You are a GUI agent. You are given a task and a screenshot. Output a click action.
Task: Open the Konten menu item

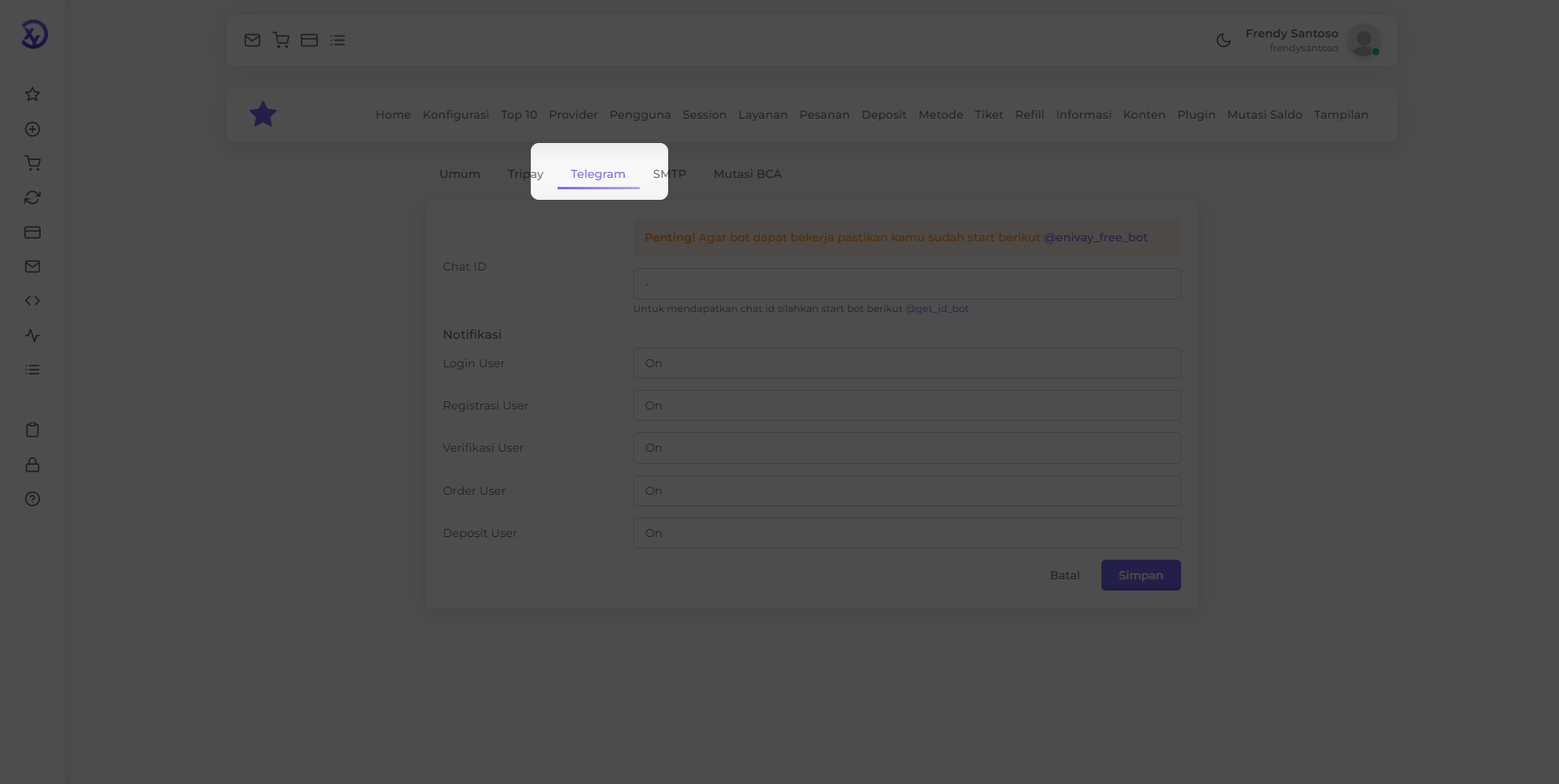[1144, 115]
